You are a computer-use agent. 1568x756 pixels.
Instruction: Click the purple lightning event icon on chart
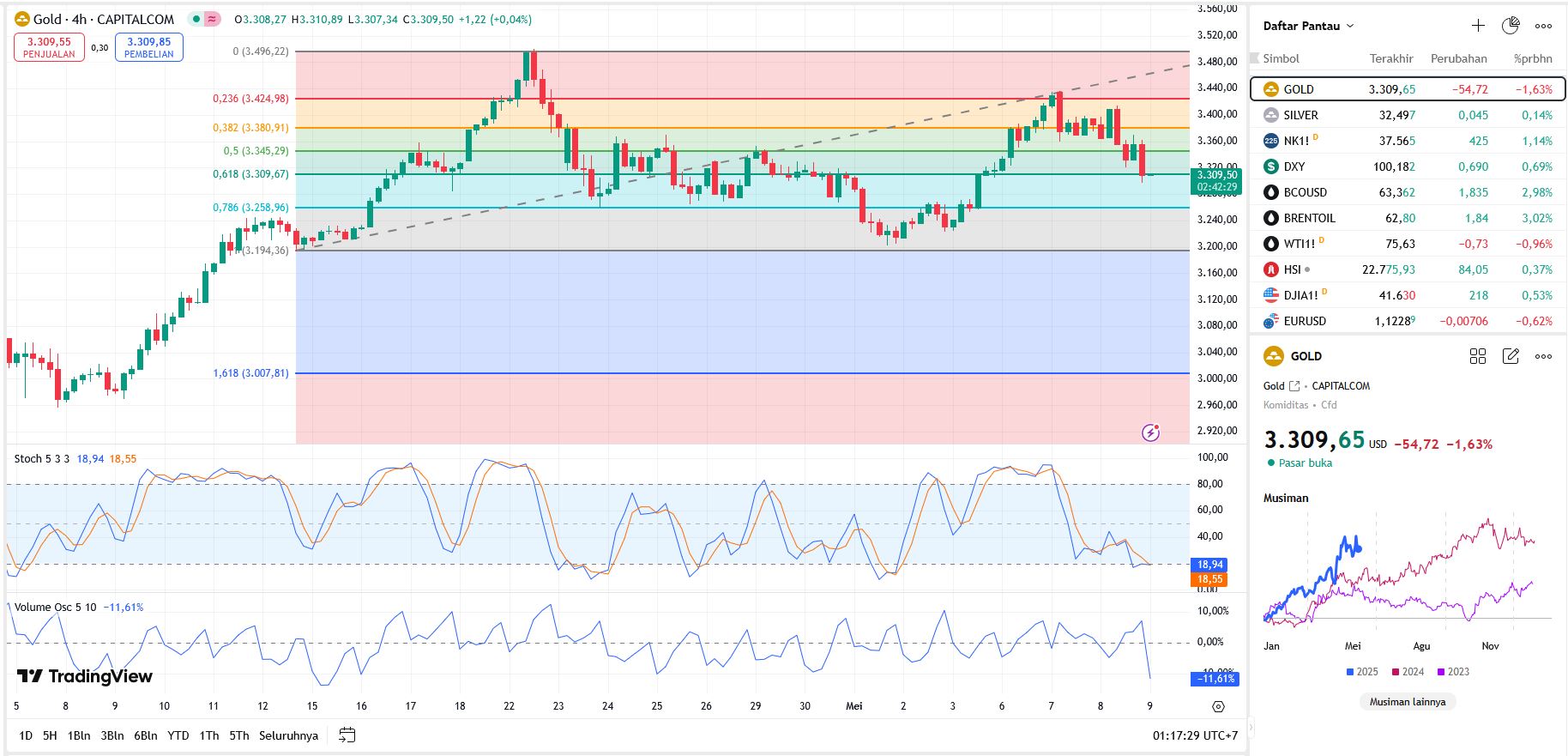[1151, 432]
